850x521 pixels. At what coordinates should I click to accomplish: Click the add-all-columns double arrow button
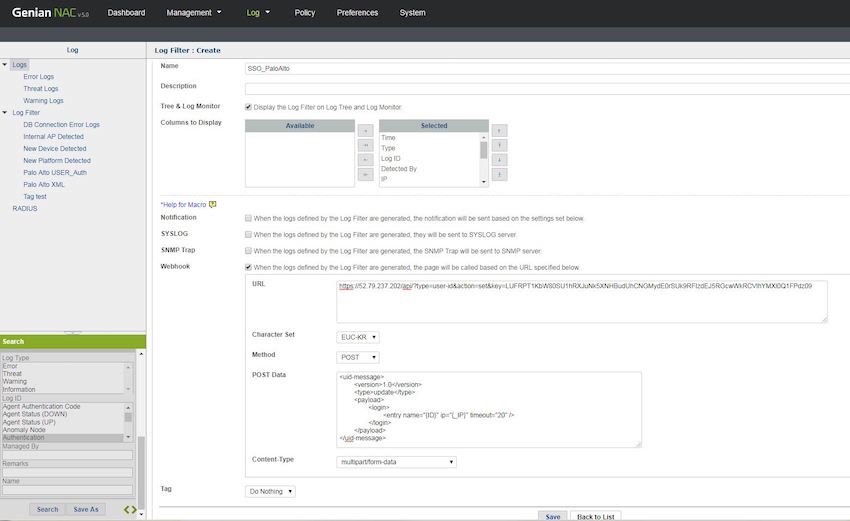(x=365, y=146)
